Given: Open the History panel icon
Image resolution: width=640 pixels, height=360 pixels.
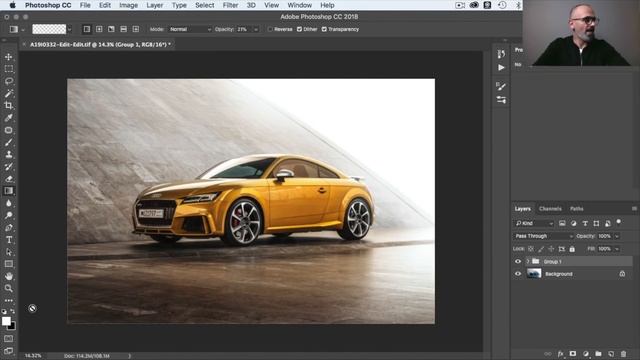Looking at the screenshot, I should click(x=501, y=54).
